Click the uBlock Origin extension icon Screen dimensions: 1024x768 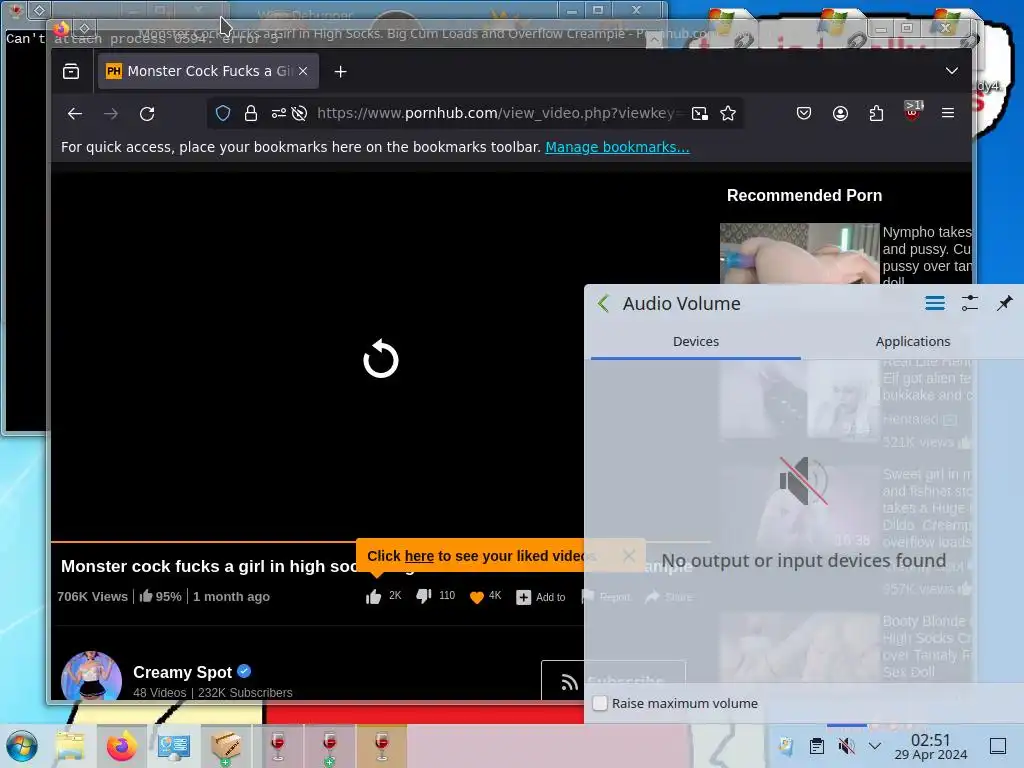pos(912,112)
